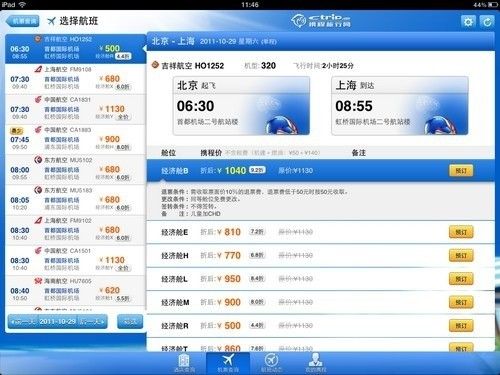
Task: Book the 经济舱H fare at ¥770
Action: 461,256
